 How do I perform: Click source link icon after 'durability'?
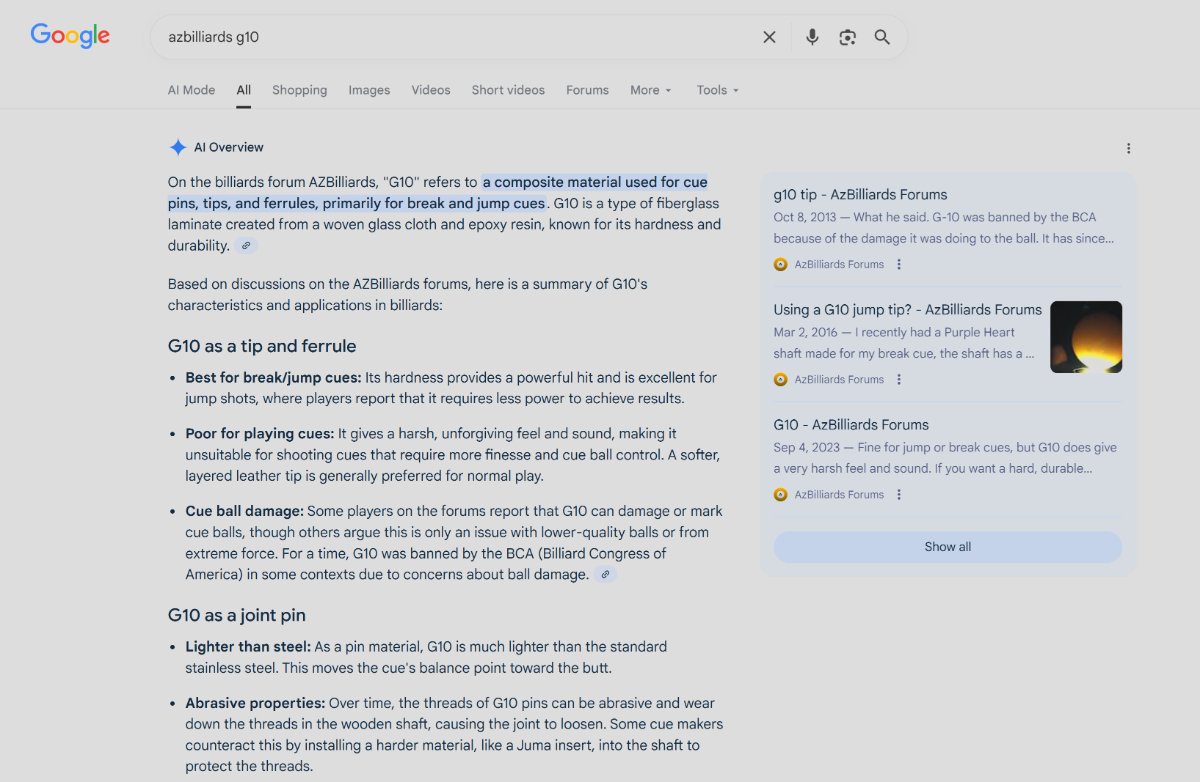(246, 246)
